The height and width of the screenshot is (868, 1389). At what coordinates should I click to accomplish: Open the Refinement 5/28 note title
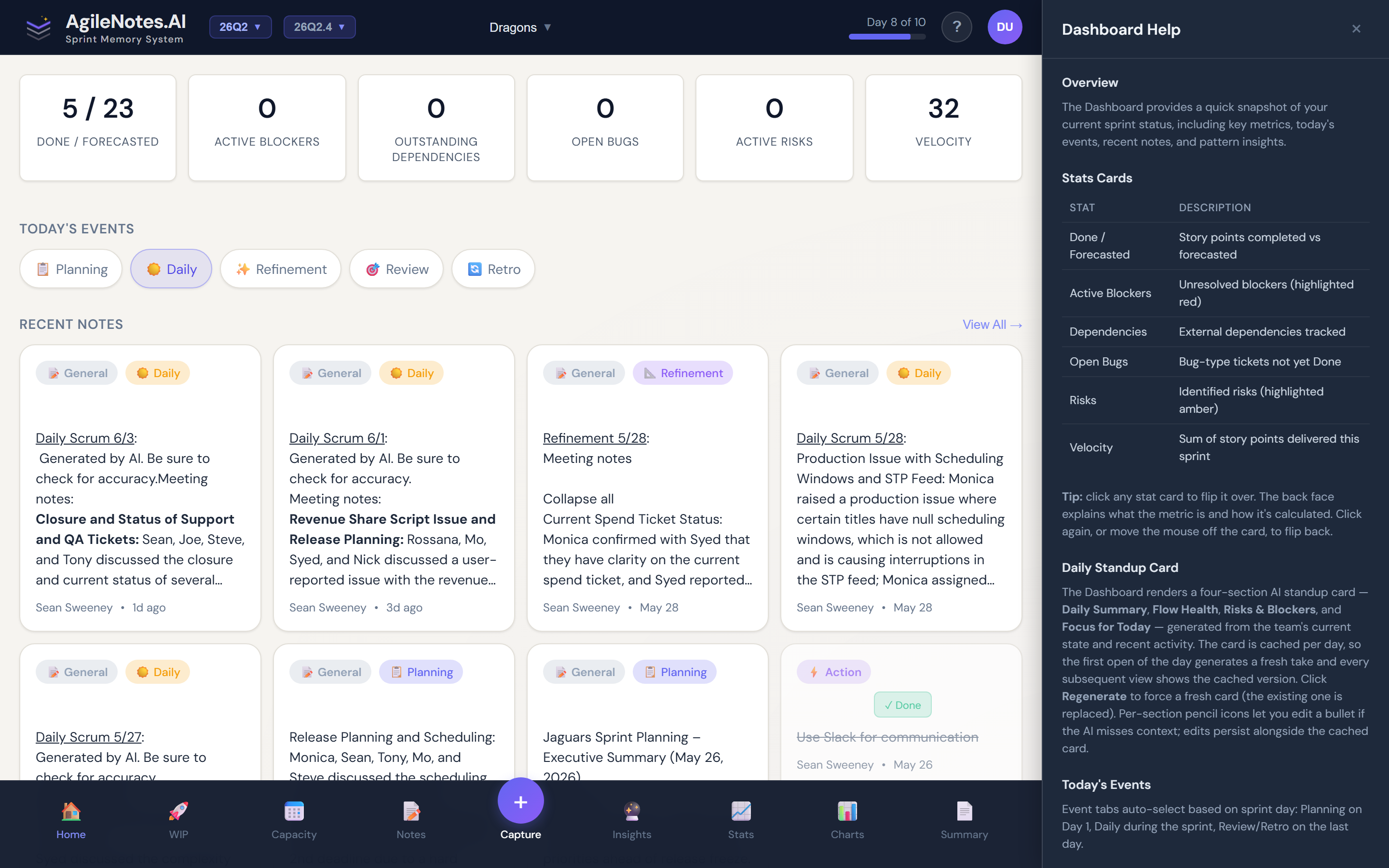(595, 438)
